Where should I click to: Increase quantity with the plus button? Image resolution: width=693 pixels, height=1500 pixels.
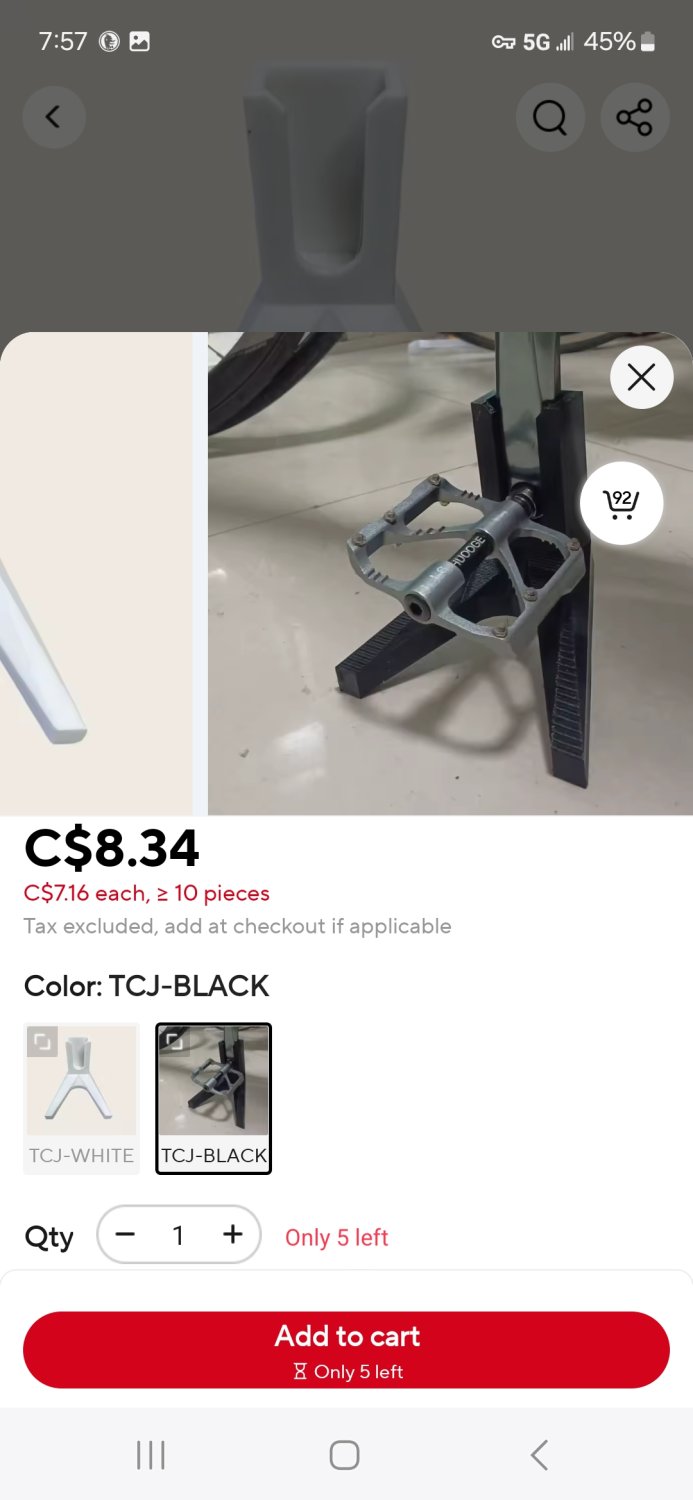(232, 1235)
